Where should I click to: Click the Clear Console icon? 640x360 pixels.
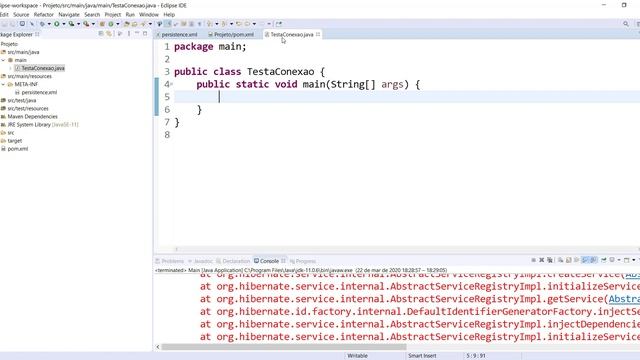click(x=560, y=260)
